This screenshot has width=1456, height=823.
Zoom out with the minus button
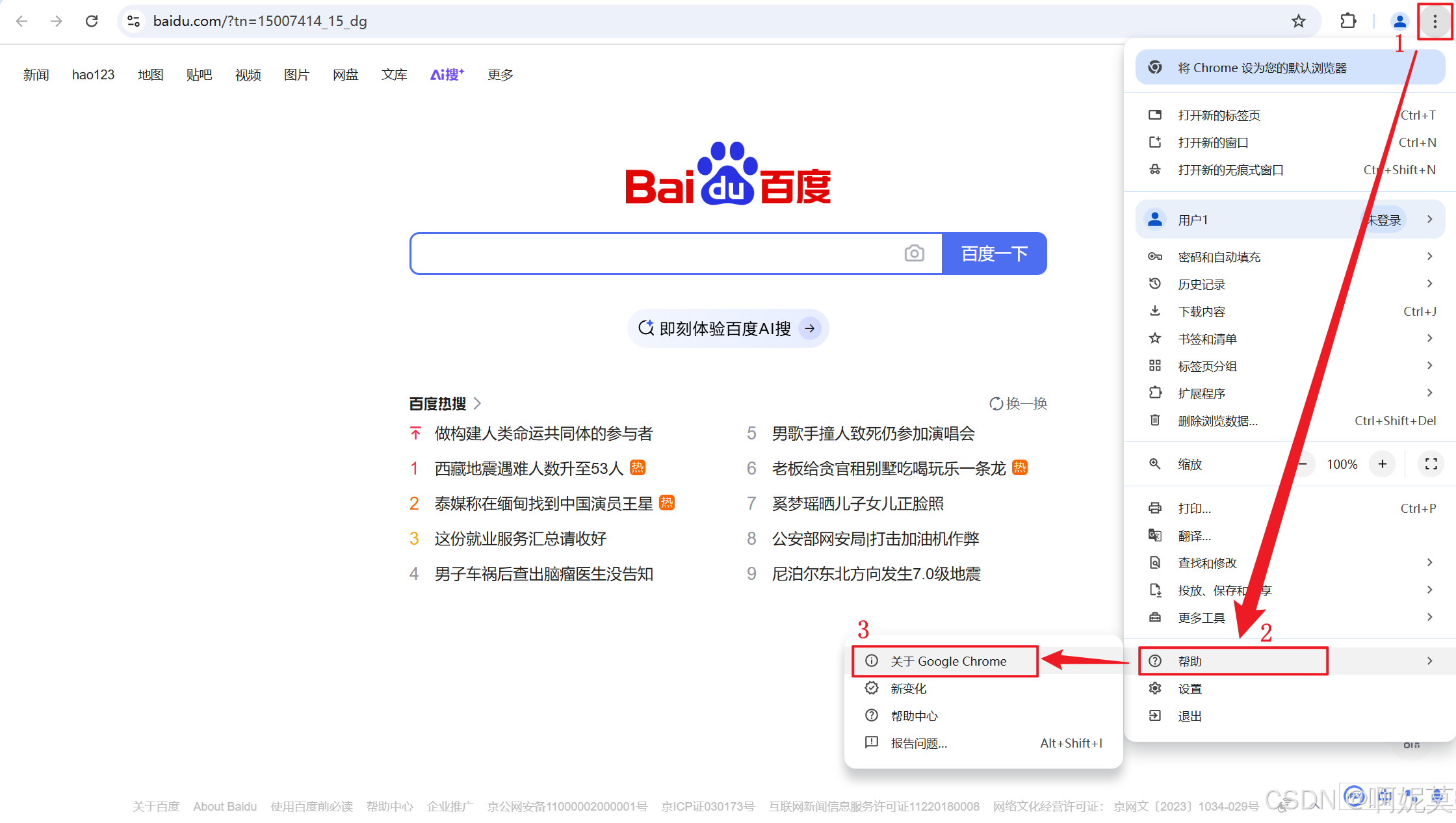1303,464
